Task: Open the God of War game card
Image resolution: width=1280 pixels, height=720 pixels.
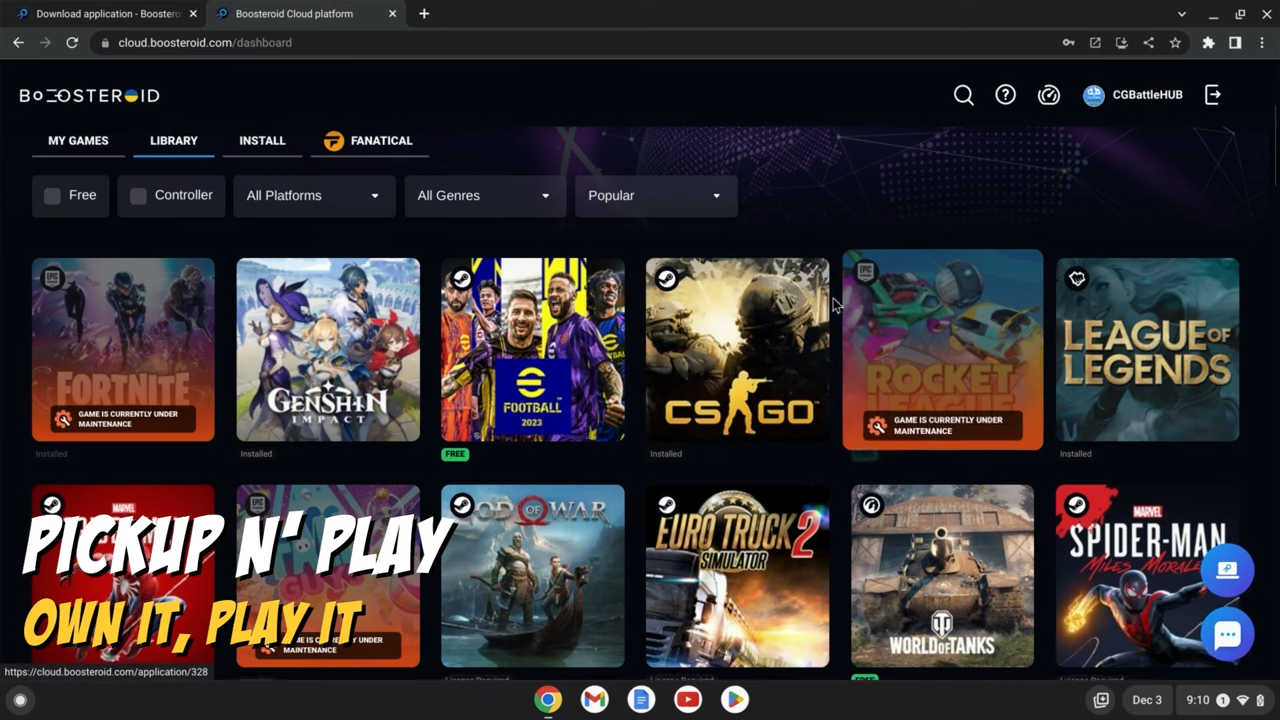Action: [533, 576]
